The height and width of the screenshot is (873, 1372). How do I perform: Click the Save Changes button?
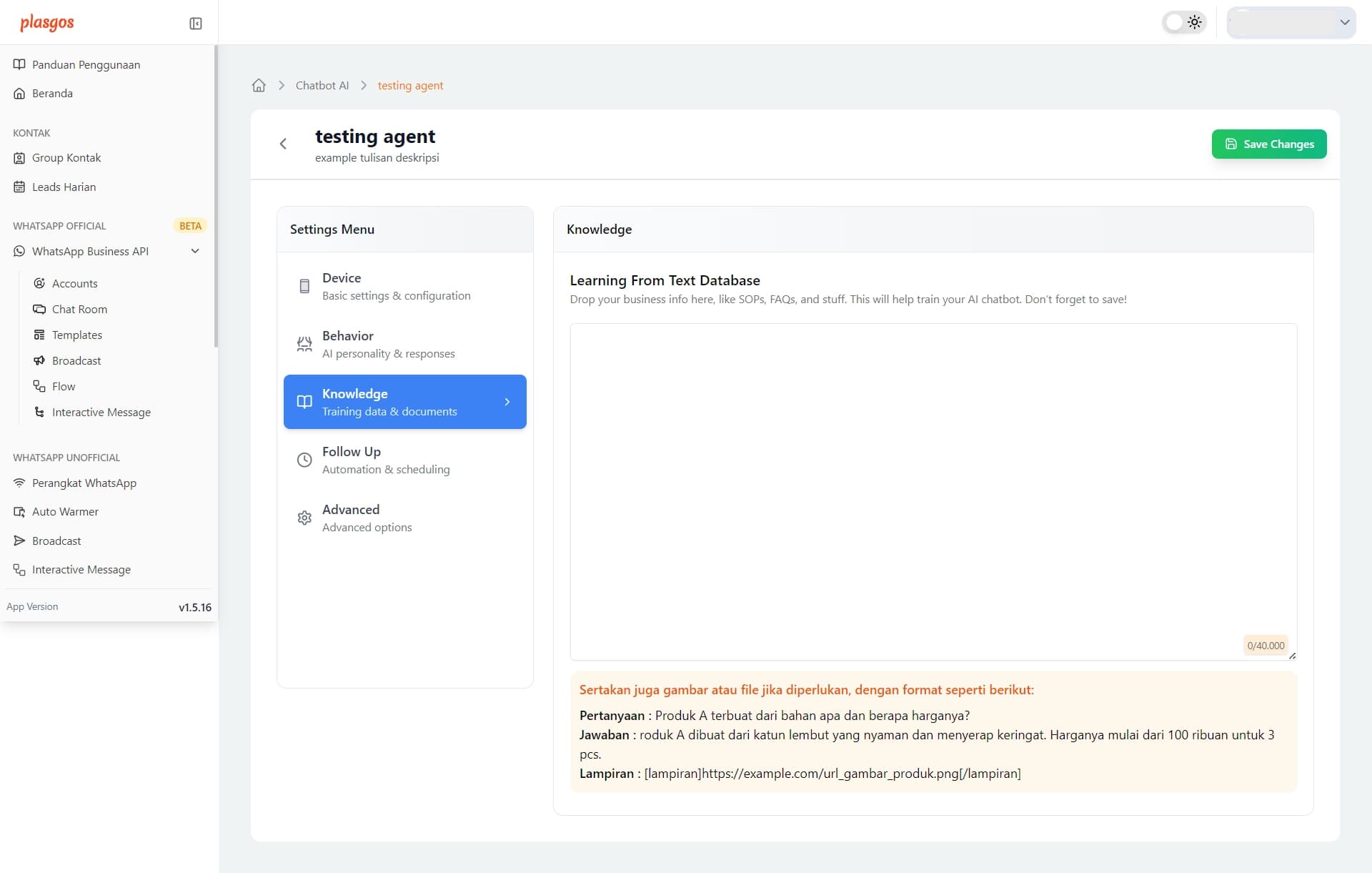tap(1268, 144)
